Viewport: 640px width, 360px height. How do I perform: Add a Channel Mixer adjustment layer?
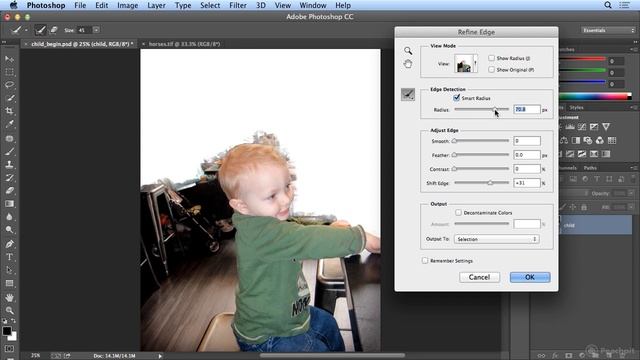600,140
